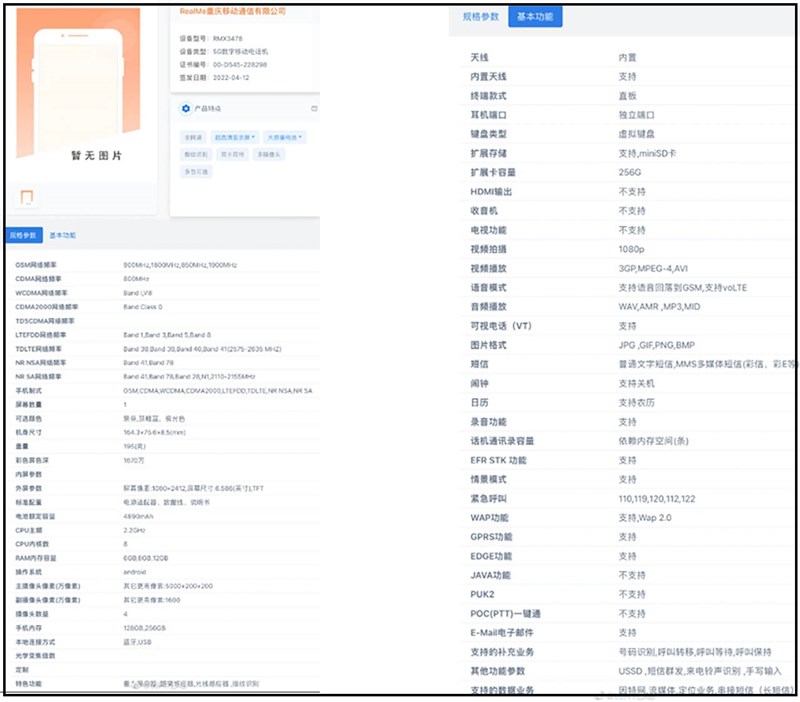Select 直板 value in 终端款式 row
This screenshot has height=702, width=800.
pos(628,96)
